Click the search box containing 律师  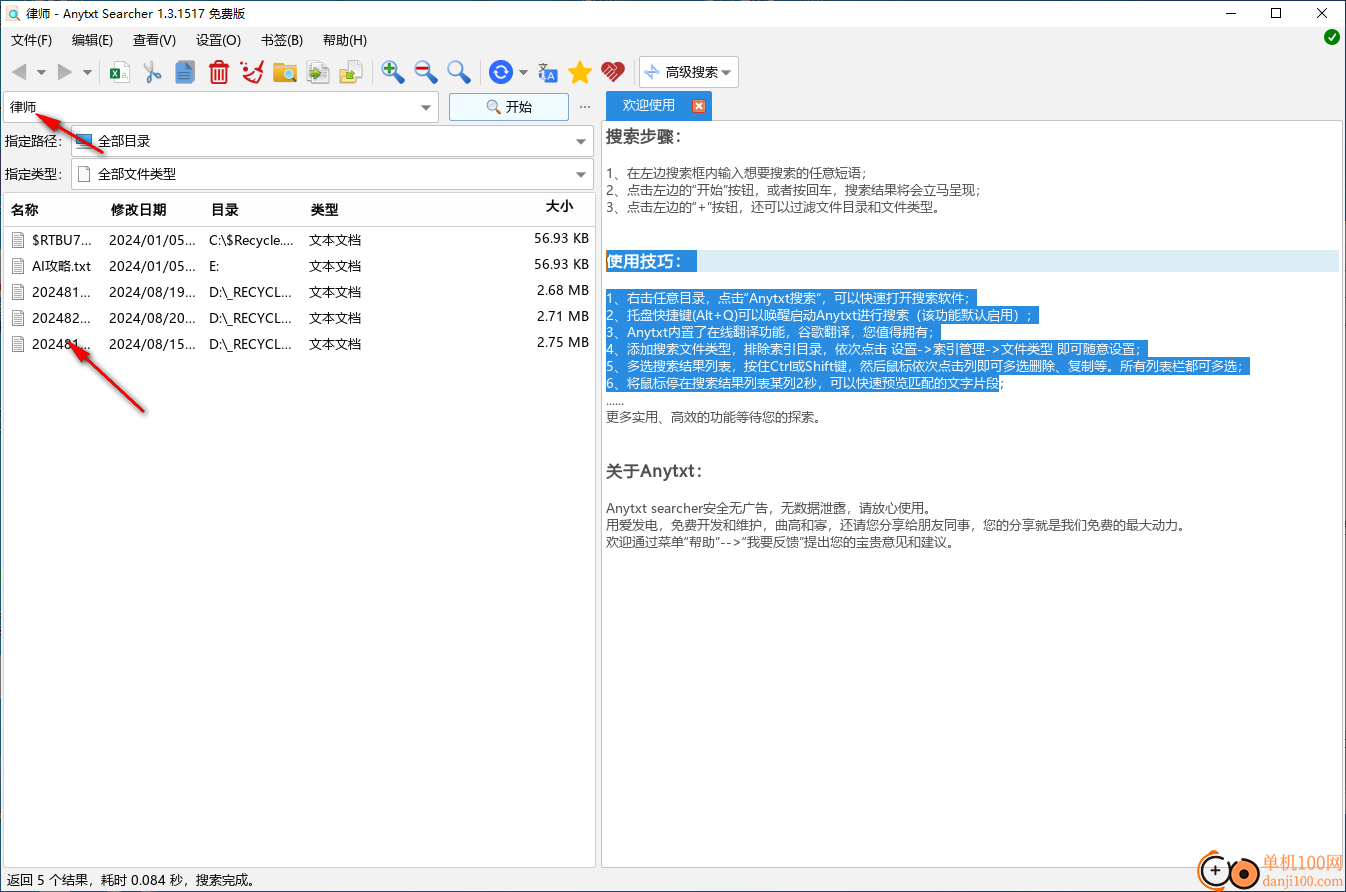pyautogui.click(x=210, y=107)
